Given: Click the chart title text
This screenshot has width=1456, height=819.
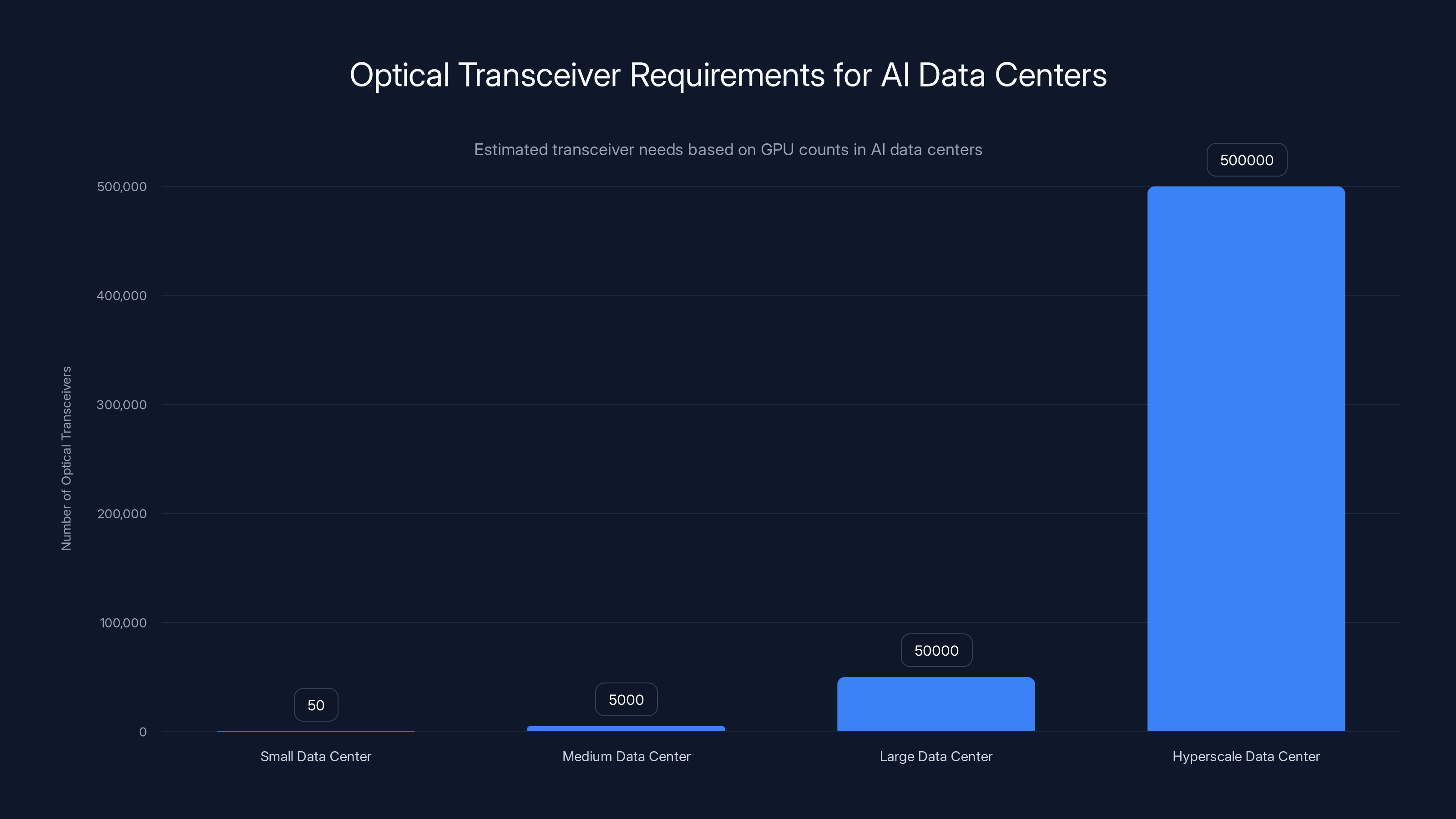Looking at the screenshot, I should (x=728, y=75).
